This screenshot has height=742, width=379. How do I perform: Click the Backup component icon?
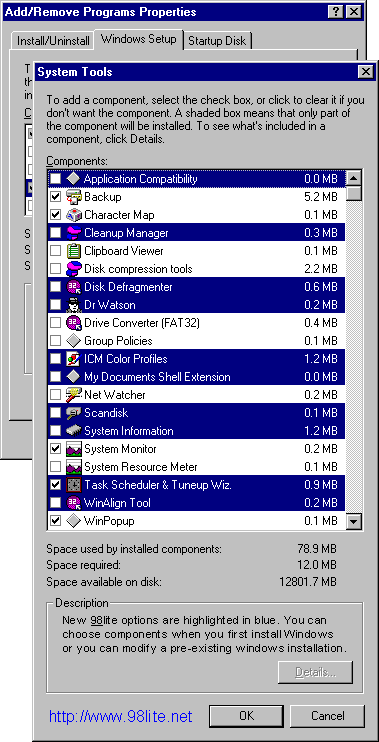tap(73, 197)
